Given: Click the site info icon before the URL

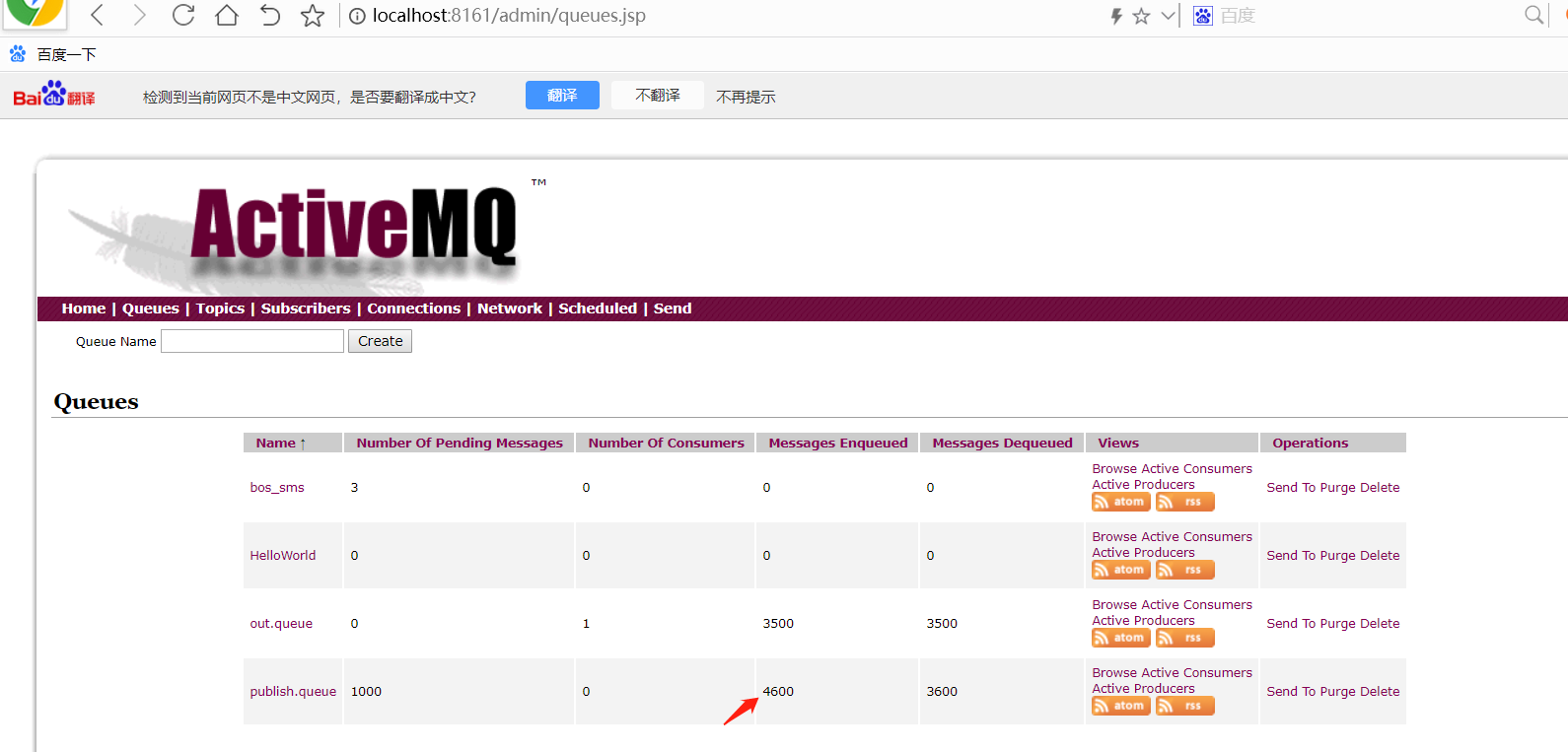Looking at the screenshot, I should click(x=357, y=16).
